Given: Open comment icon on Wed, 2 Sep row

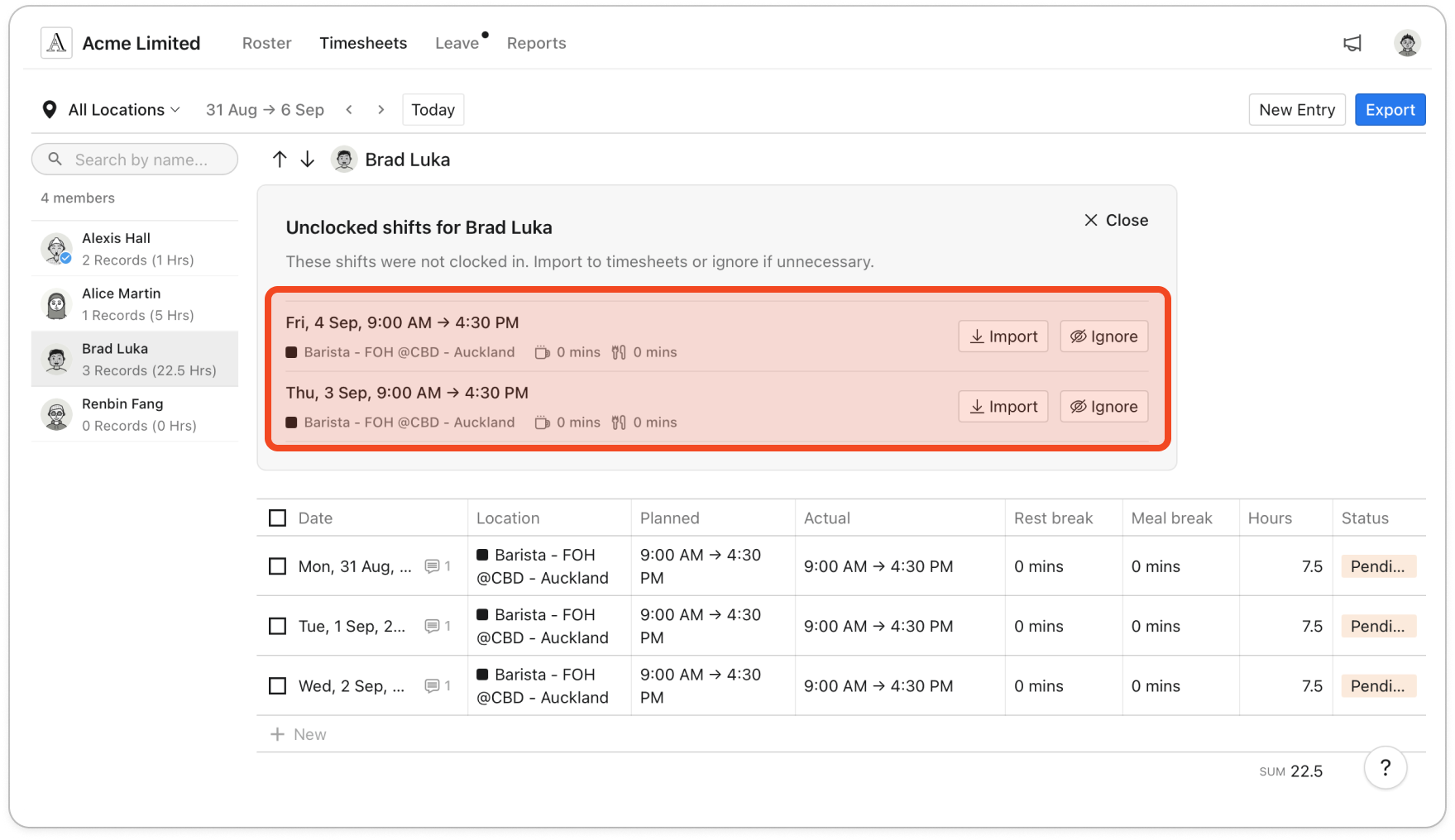Looking at the screenshot, I should 432,685.
